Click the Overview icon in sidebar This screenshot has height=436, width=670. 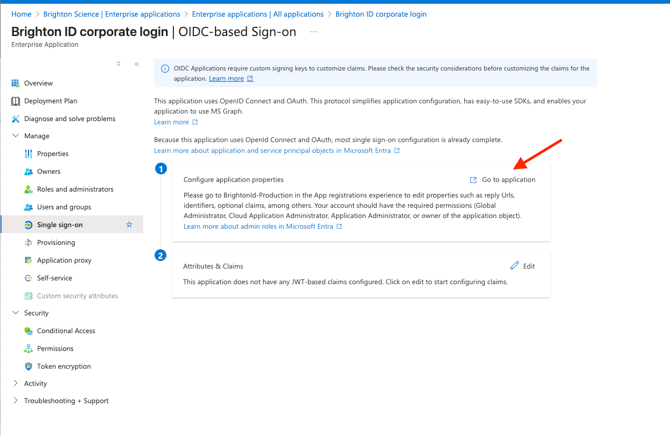pos(15,83)
